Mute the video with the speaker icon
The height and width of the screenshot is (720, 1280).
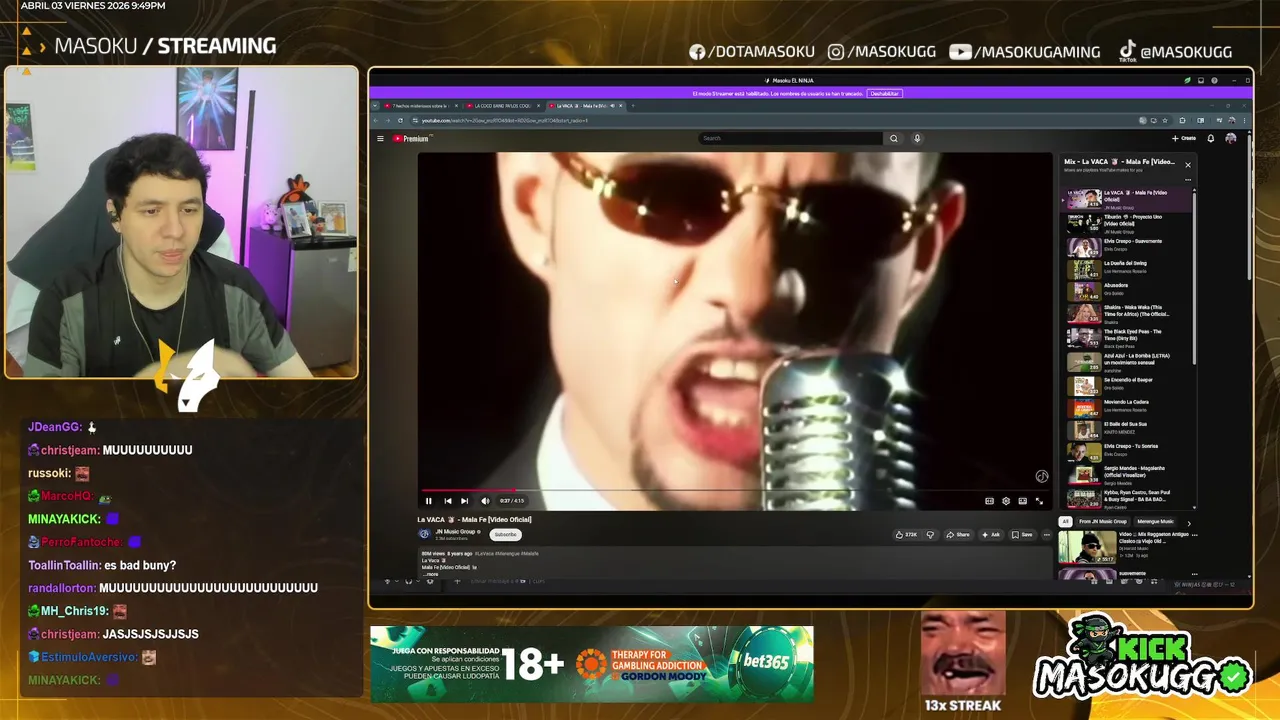(x=485, y=501)
